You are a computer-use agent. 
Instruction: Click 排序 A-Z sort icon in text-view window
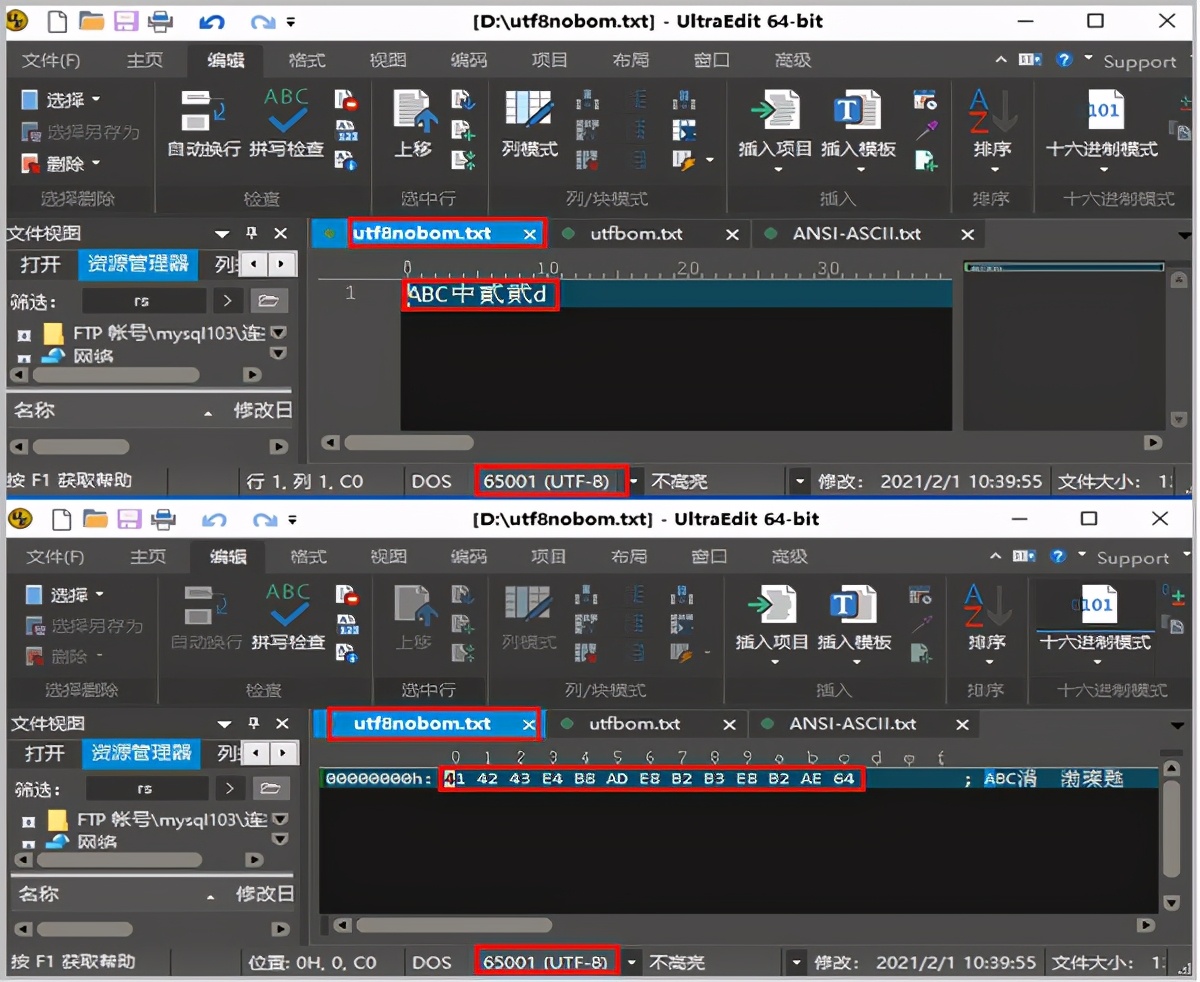(992, 110)
